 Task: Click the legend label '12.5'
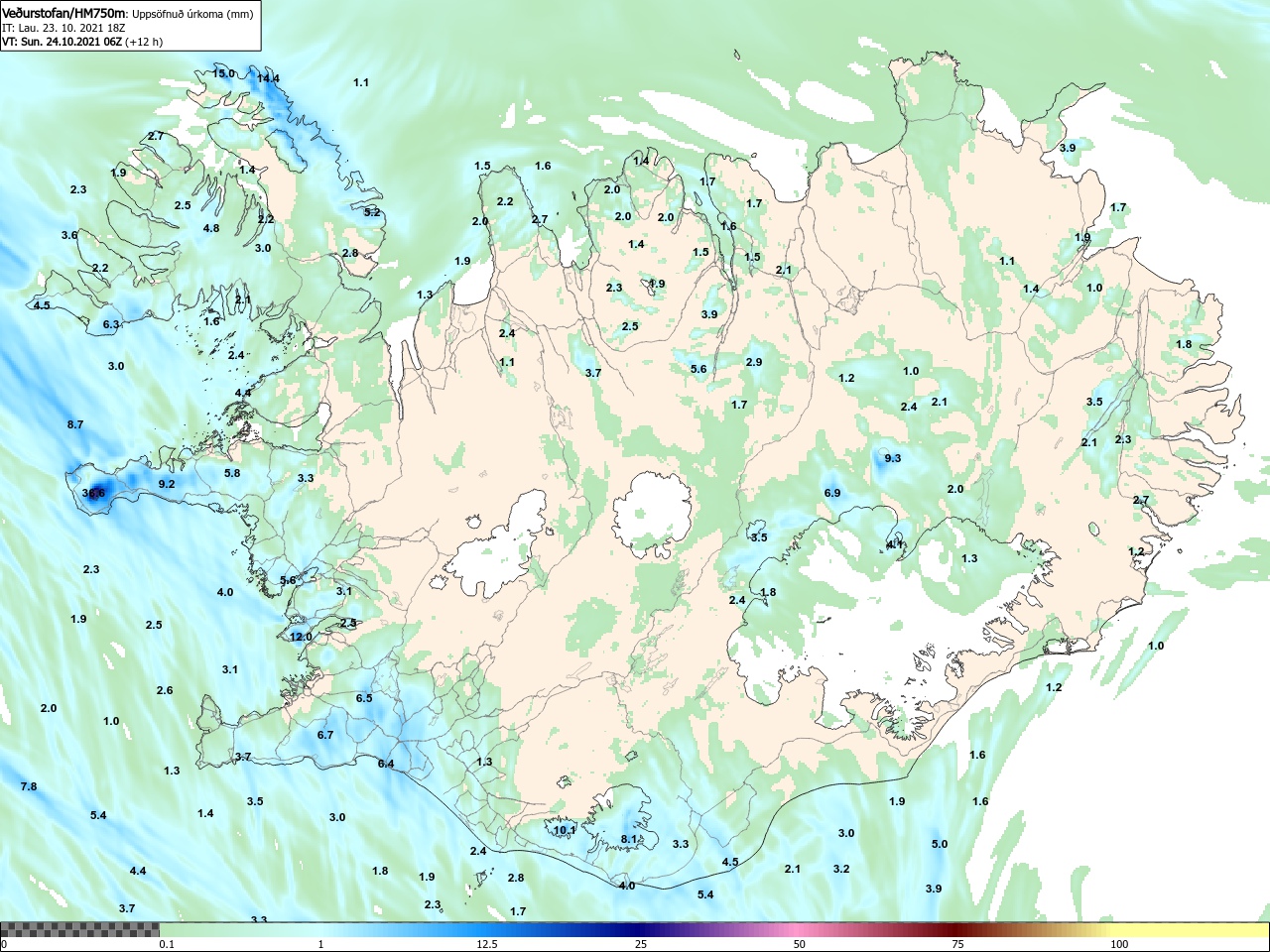click(487, 944)
